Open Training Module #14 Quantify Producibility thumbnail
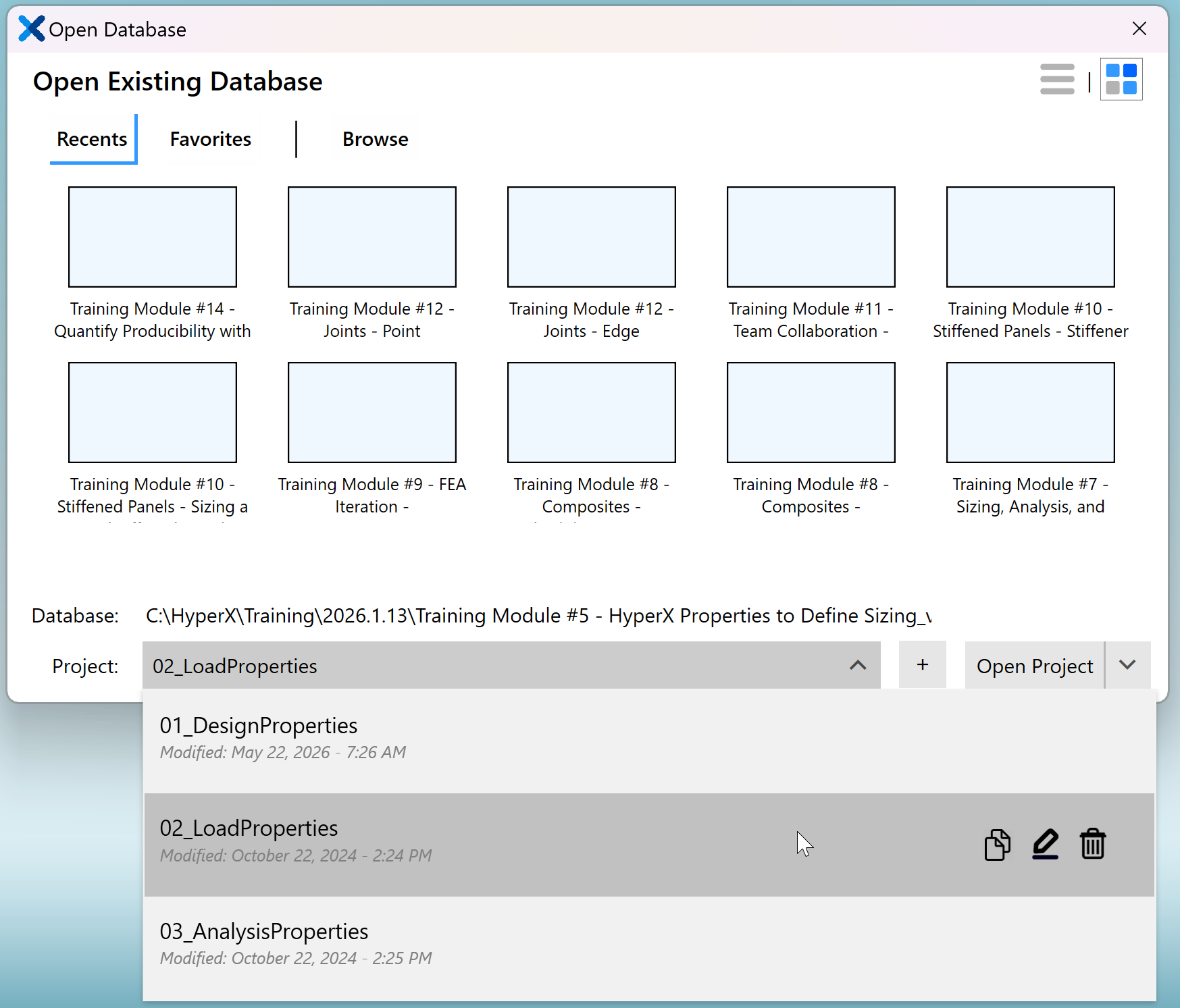The image size is (1180, 1008). (153, 237)
